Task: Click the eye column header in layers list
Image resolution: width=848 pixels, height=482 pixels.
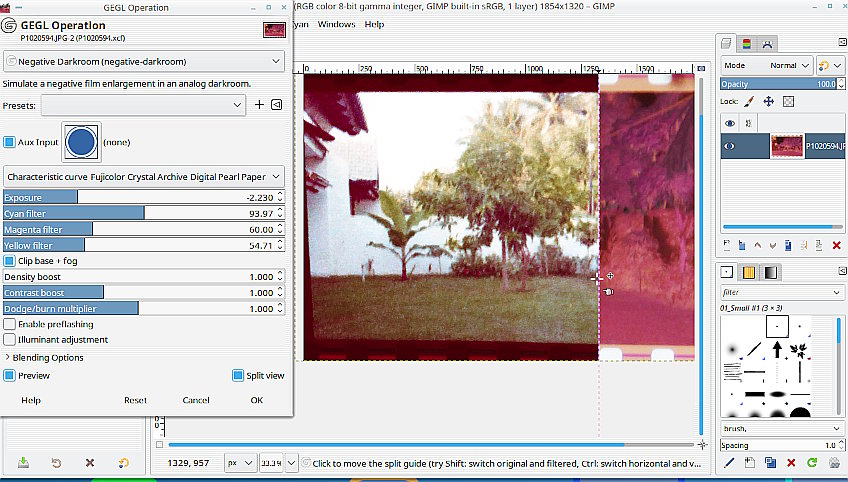Action: click(x=730, y=123)
